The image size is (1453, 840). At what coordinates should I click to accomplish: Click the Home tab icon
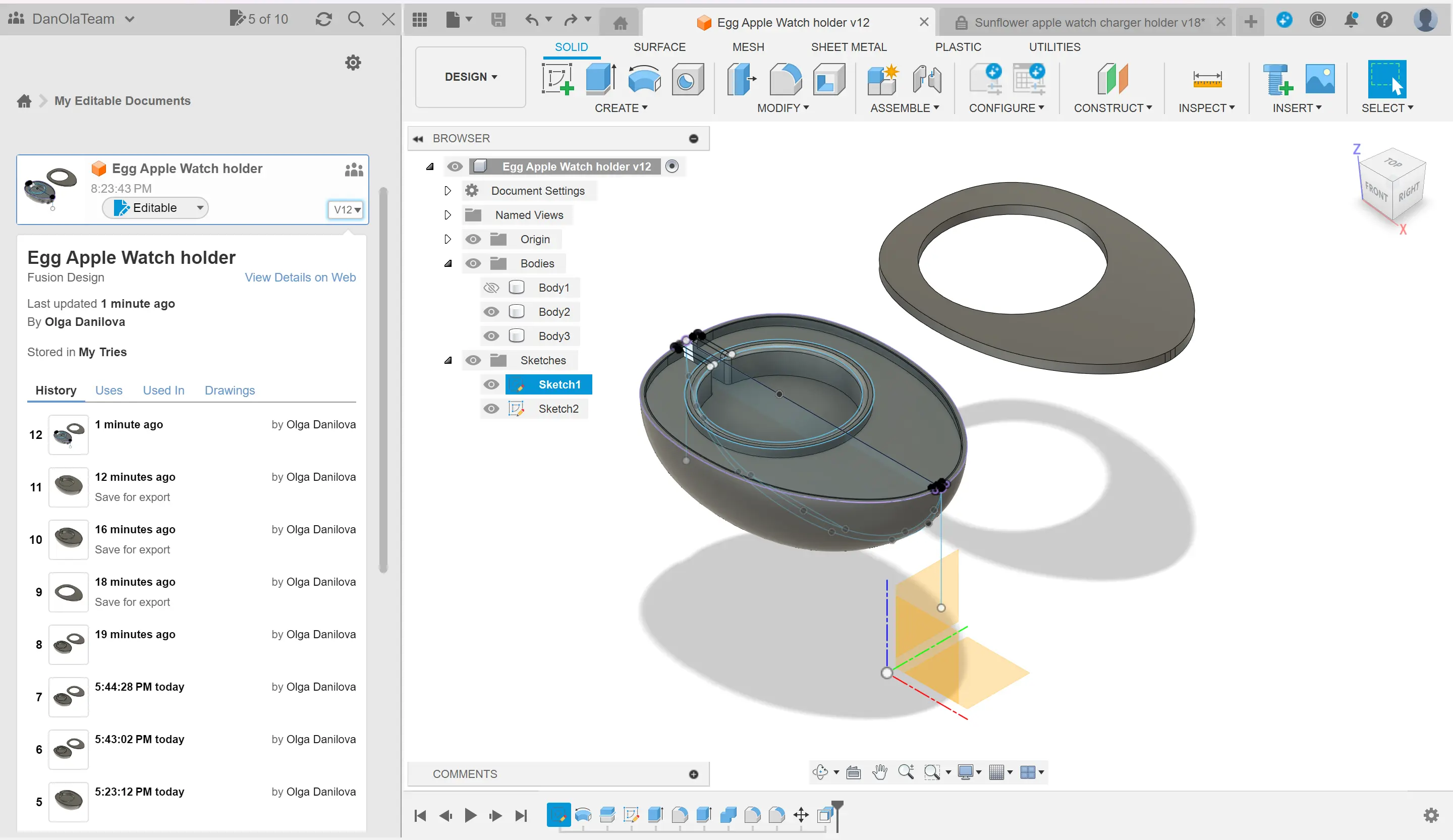(620, 23)
